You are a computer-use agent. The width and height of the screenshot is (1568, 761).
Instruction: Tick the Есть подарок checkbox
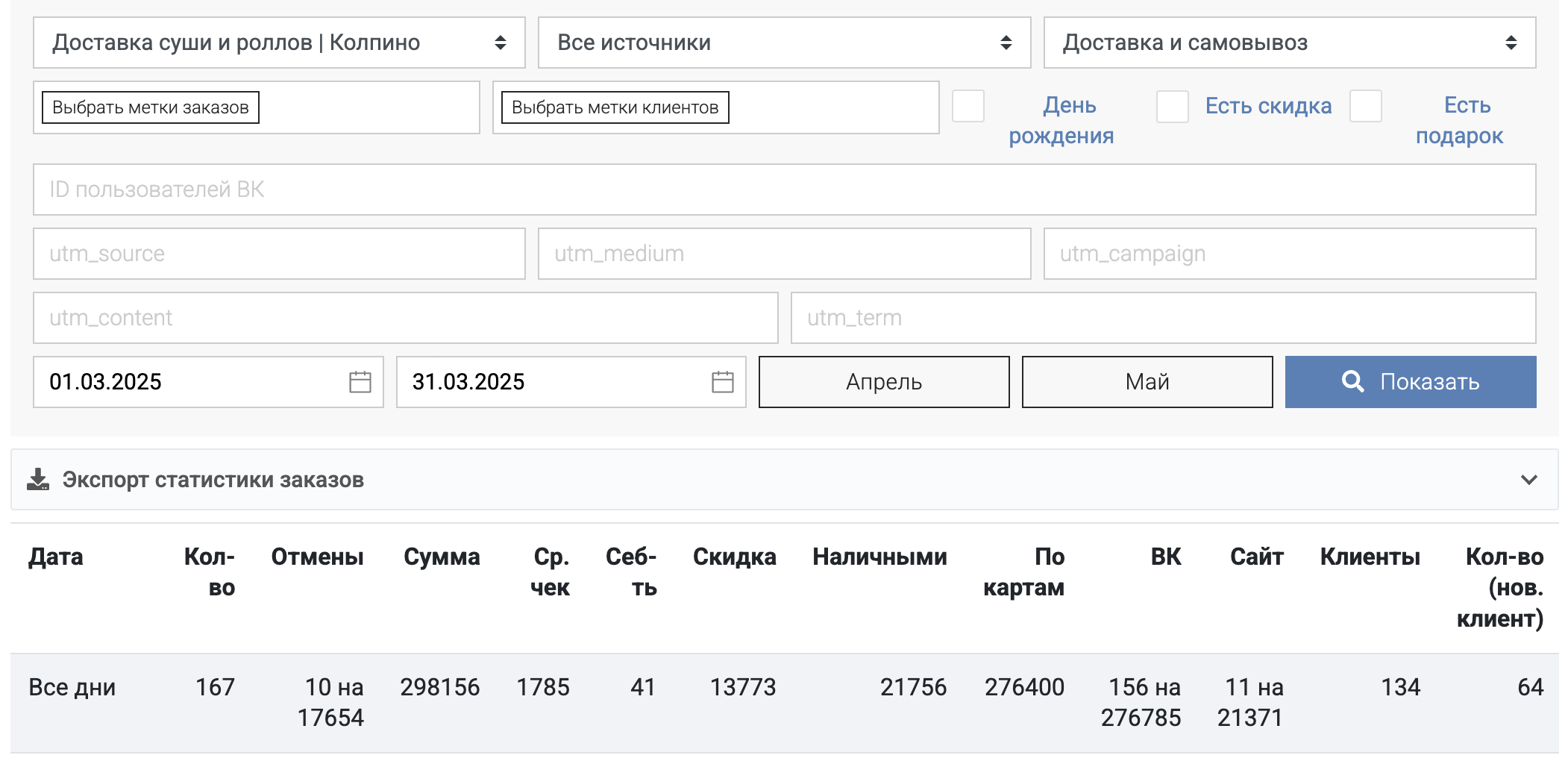1366,106
